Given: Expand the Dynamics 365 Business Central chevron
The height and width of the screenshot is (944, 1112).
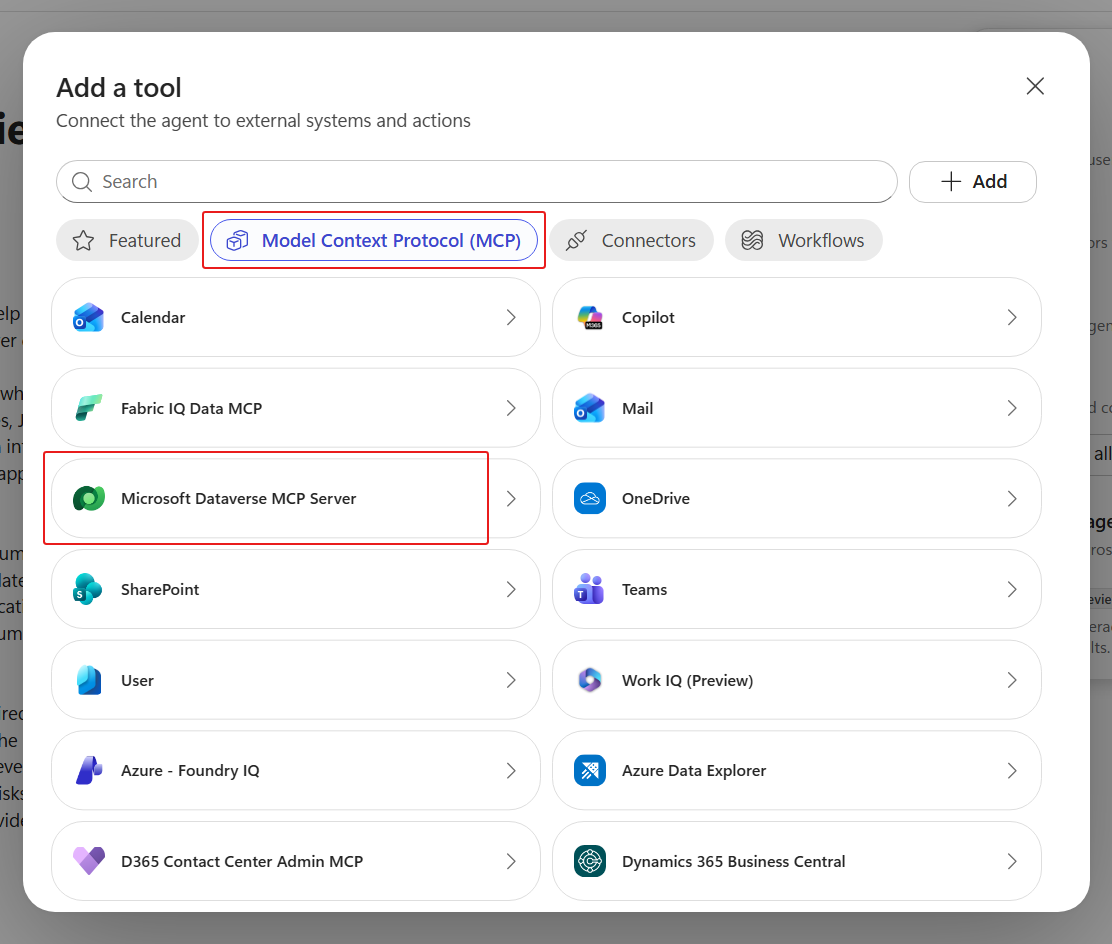Looking at the screenshot, I should click(x=1012, y=861).
